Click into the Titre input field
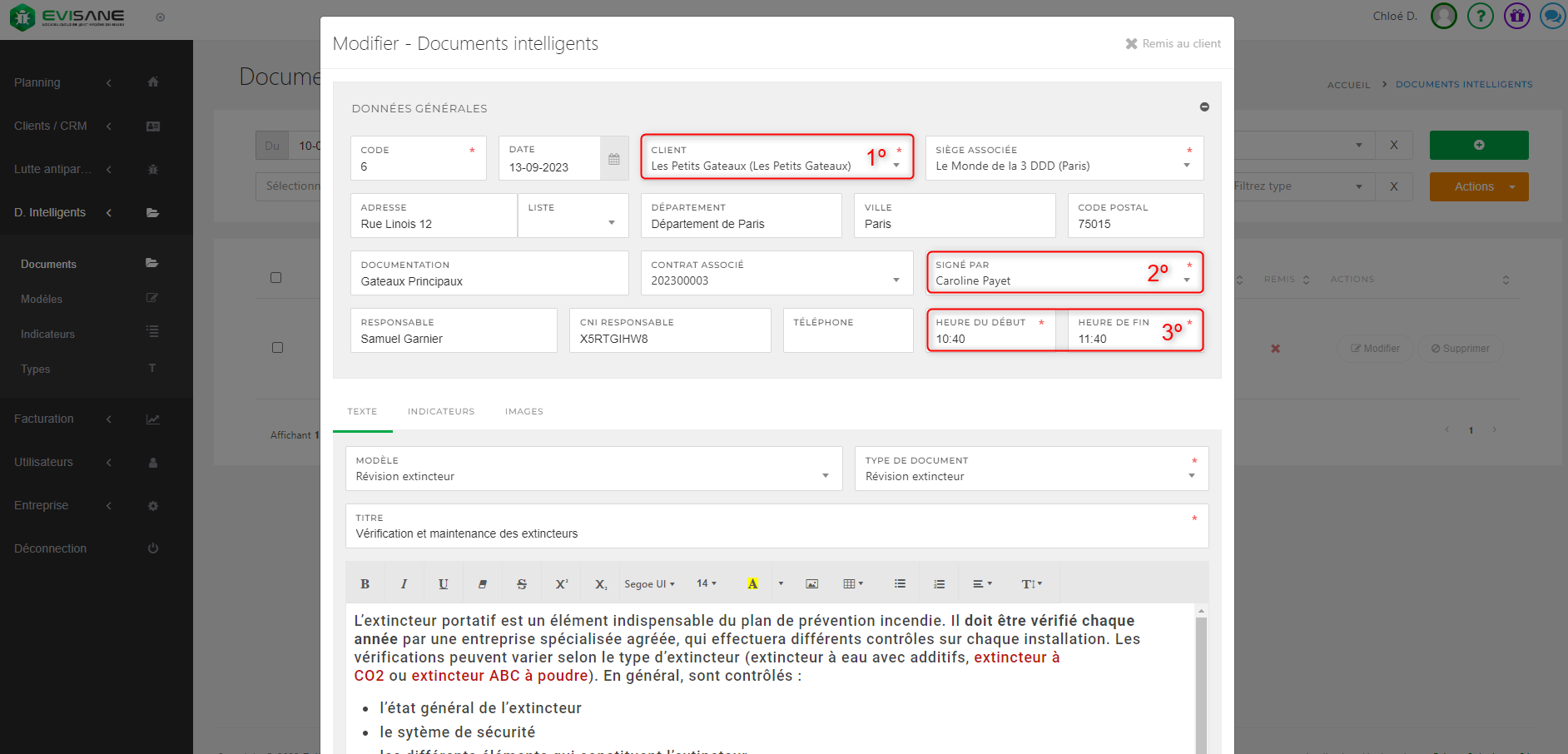The image size is (1568, 754). (x=774, y=533)
